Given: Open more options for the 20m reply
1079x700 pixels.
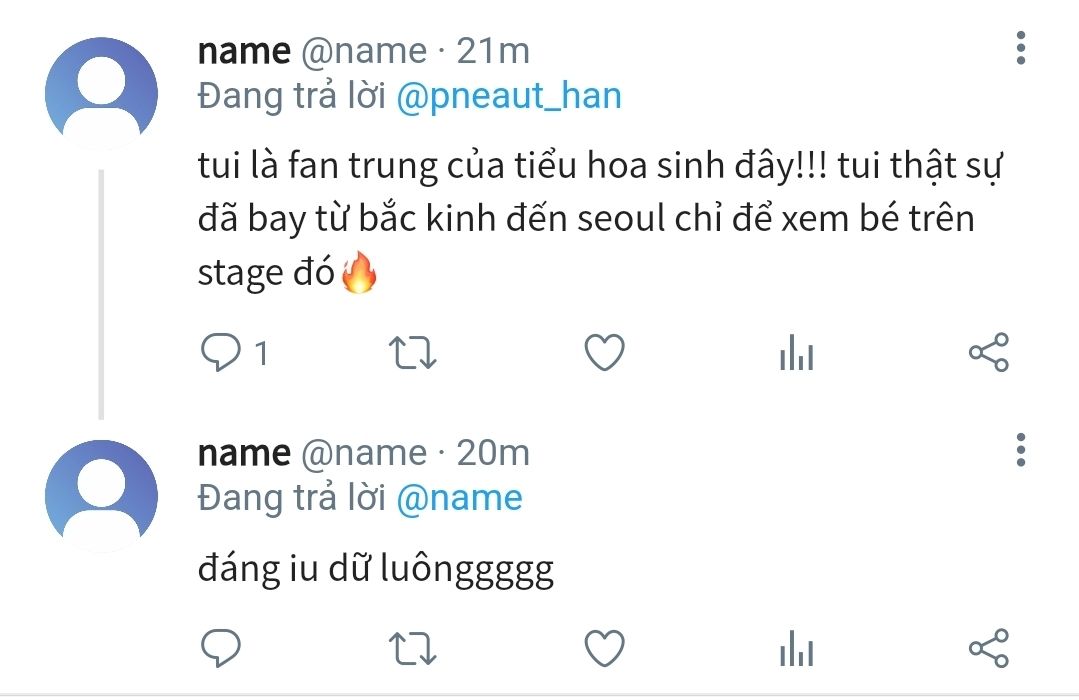Looking at the screenshot, I should click(1020, 451).
